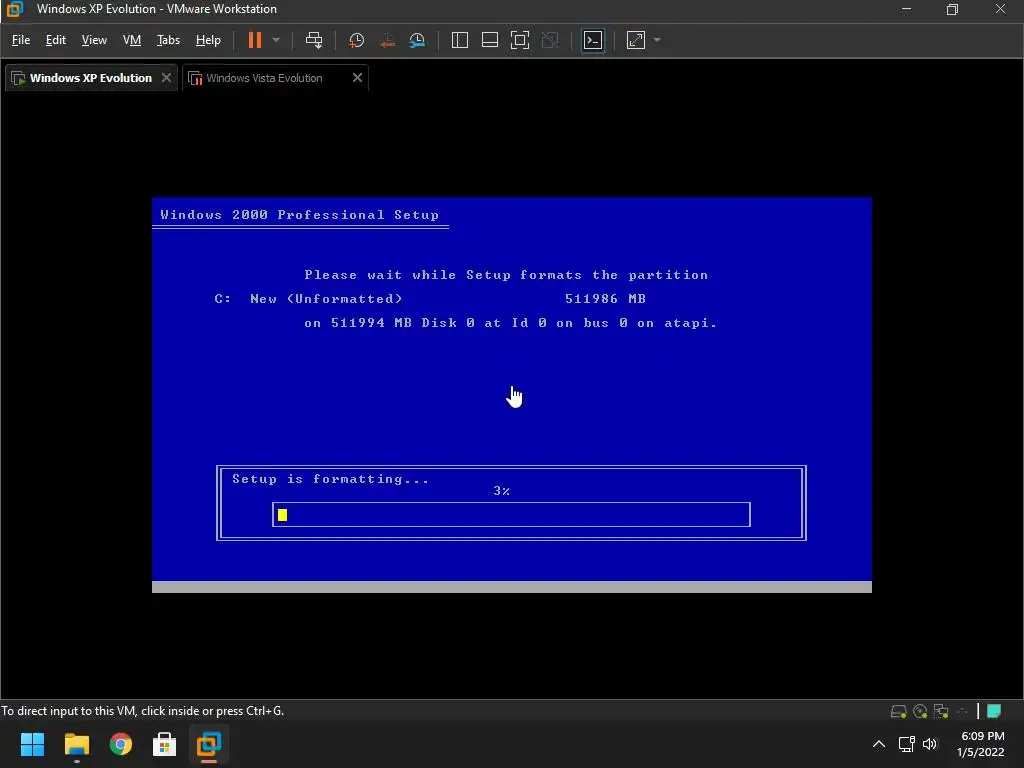Viewport: 1024px width, 768px height.
Task: Open the network system tray icon
Action: coord(906,744)
